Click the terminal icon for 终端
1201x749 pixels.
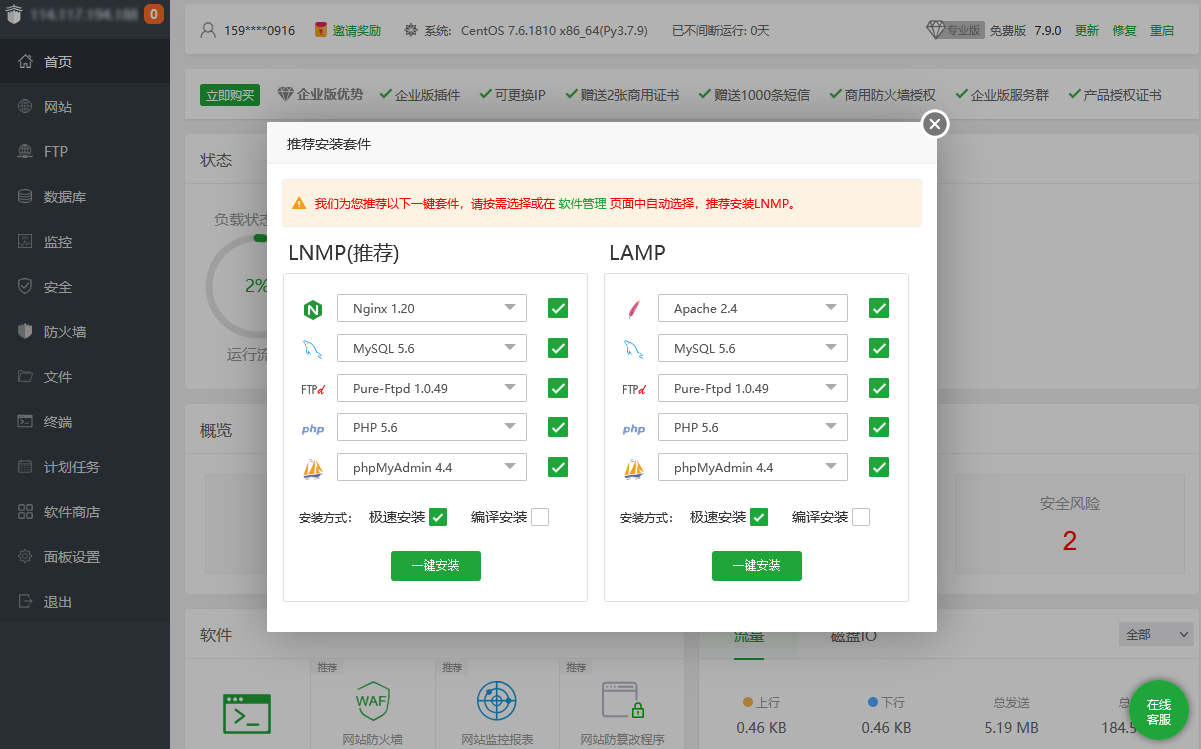pos(26,422)
